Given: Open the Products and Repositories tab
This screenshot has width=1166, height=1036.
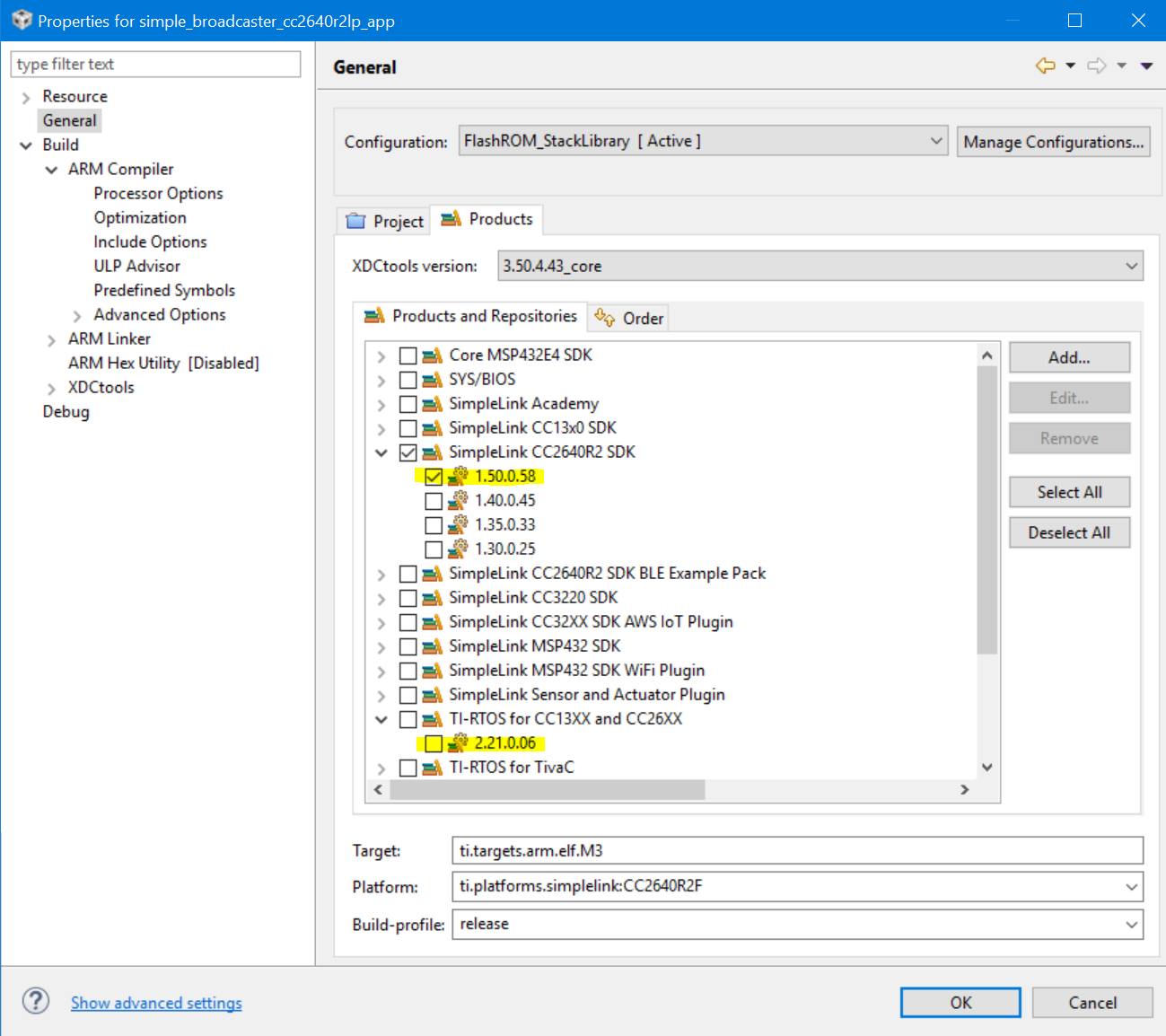Looking at the screenshot, I should pos(470,316).
